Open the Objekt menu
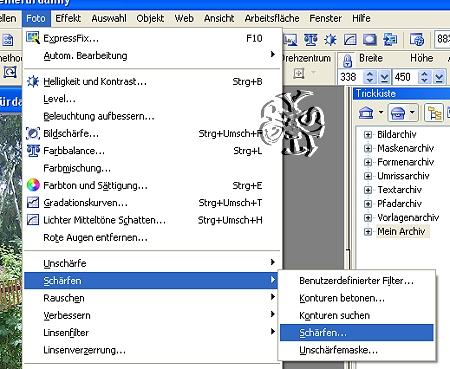 [x=150, y=18]
